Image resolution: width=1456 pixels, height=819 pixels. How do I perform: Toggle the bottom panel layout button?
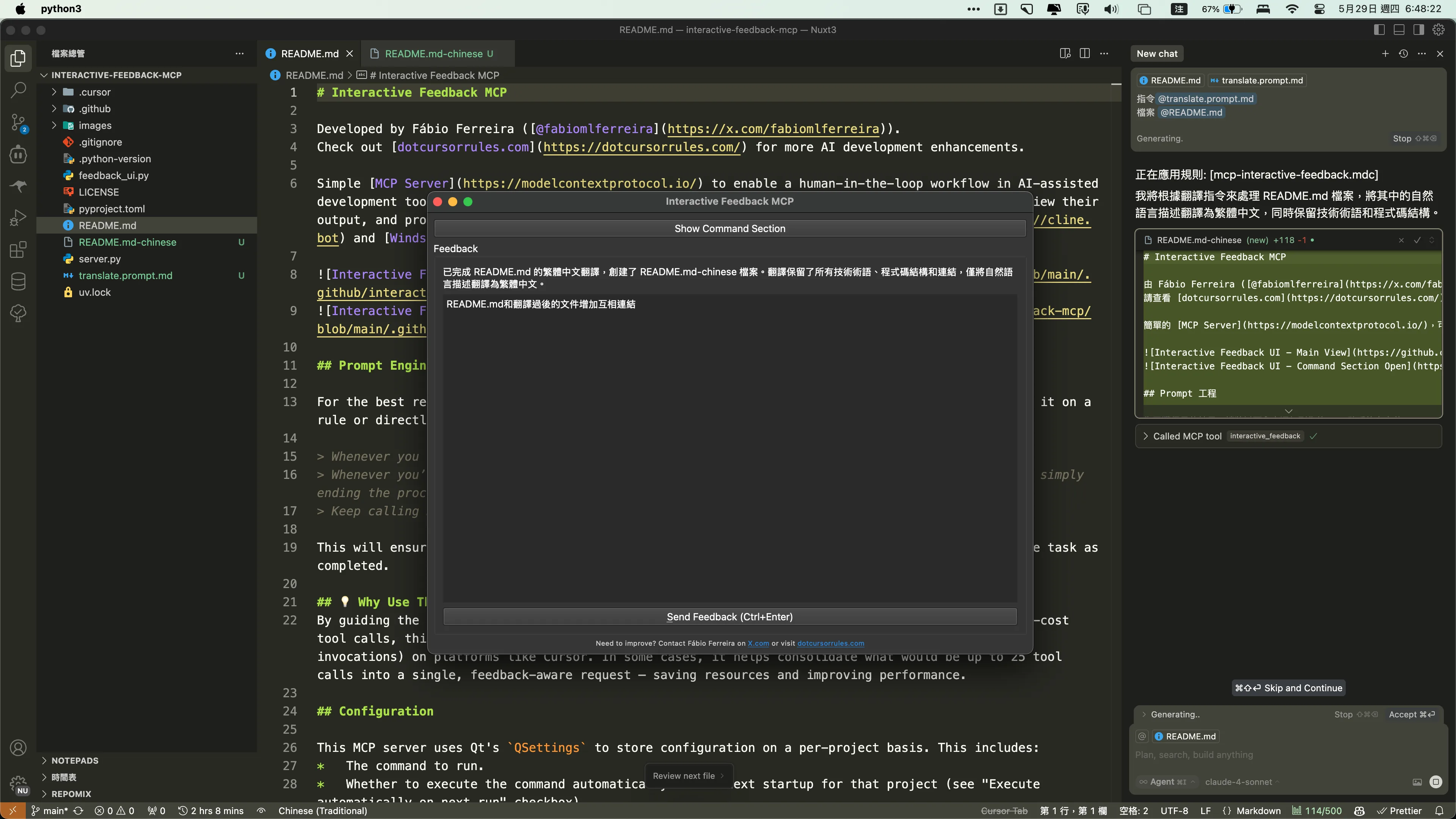tap(1399, 30)
